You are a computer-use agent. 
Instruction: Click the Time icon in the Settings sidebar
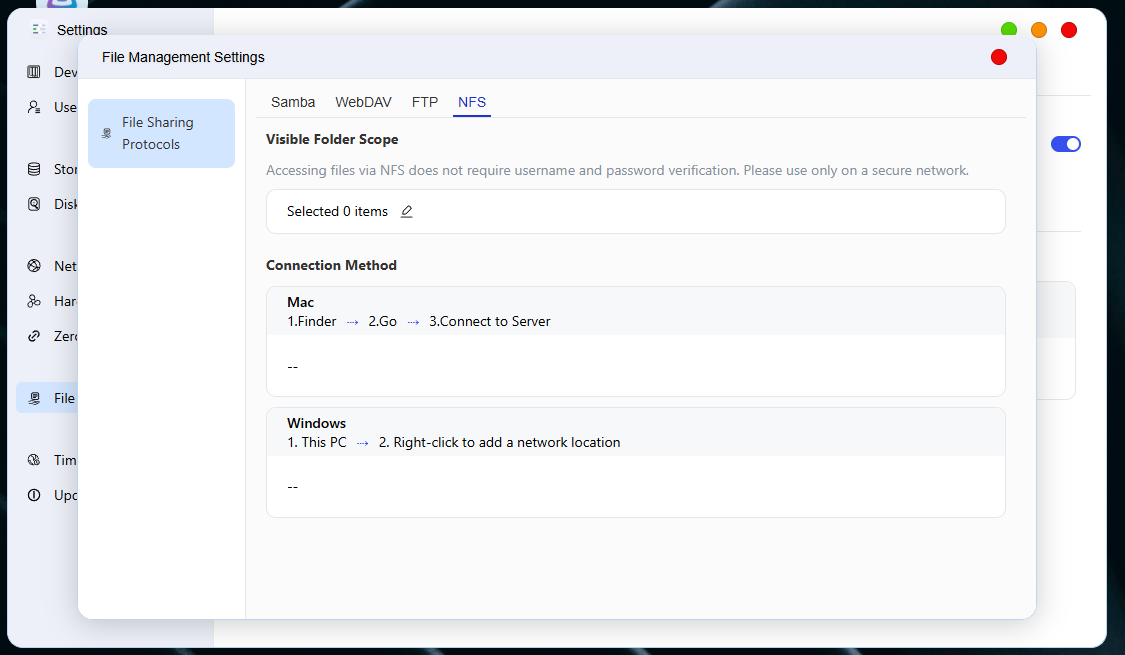tap(34, 460)
